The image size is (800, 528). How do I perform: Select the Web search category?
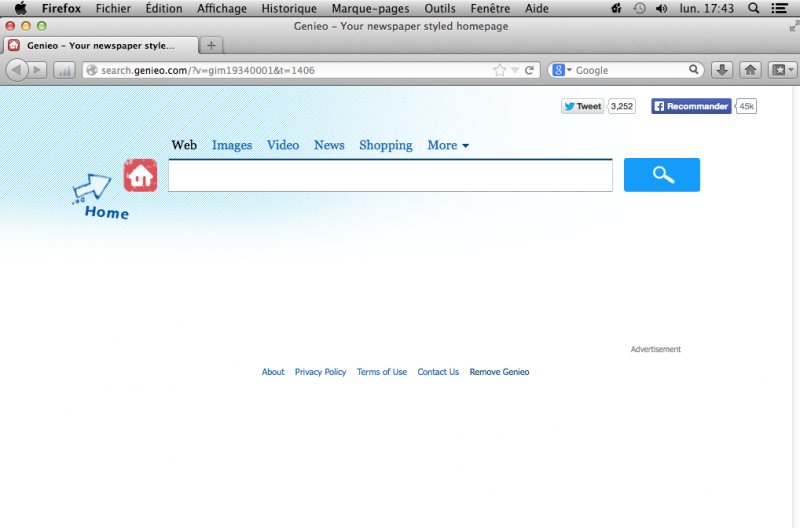[x=184, y=145]
